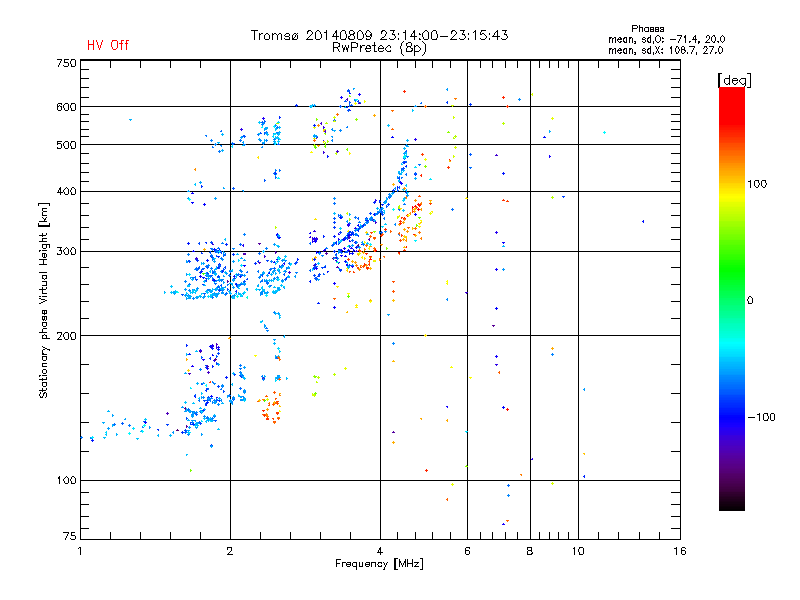Click the 100 km height tick label
Image resolution: width=800 pixels, height=600 pixels.
tap(66, 481)
